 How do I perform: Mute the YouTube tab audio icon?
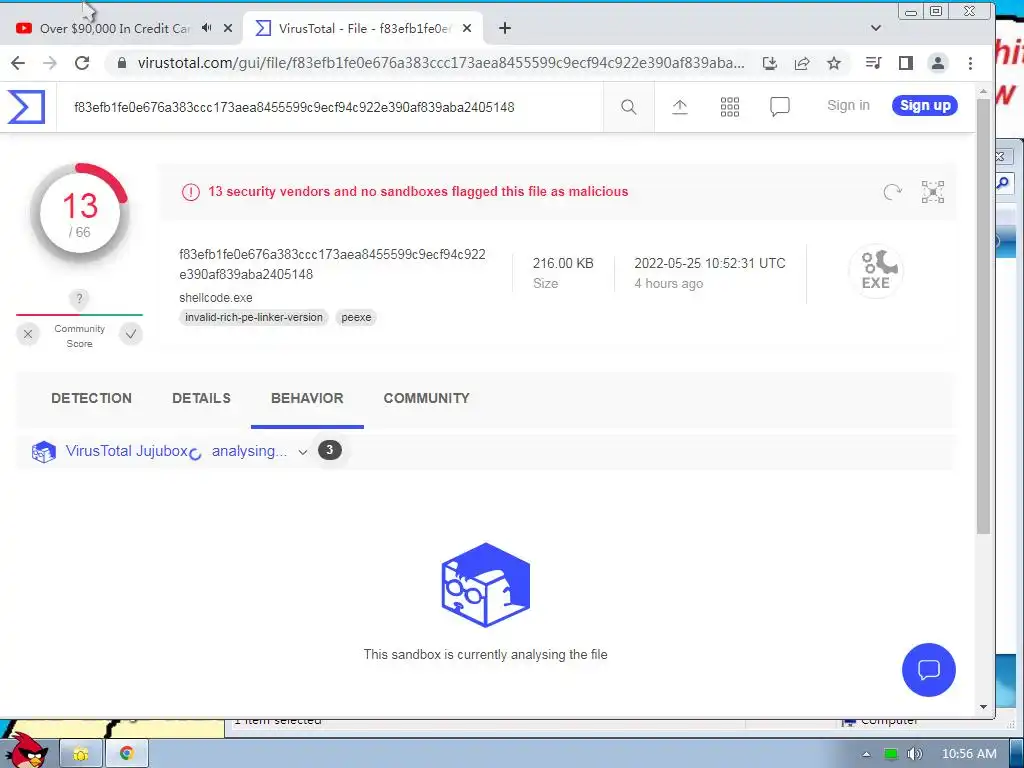click(207, 28)
